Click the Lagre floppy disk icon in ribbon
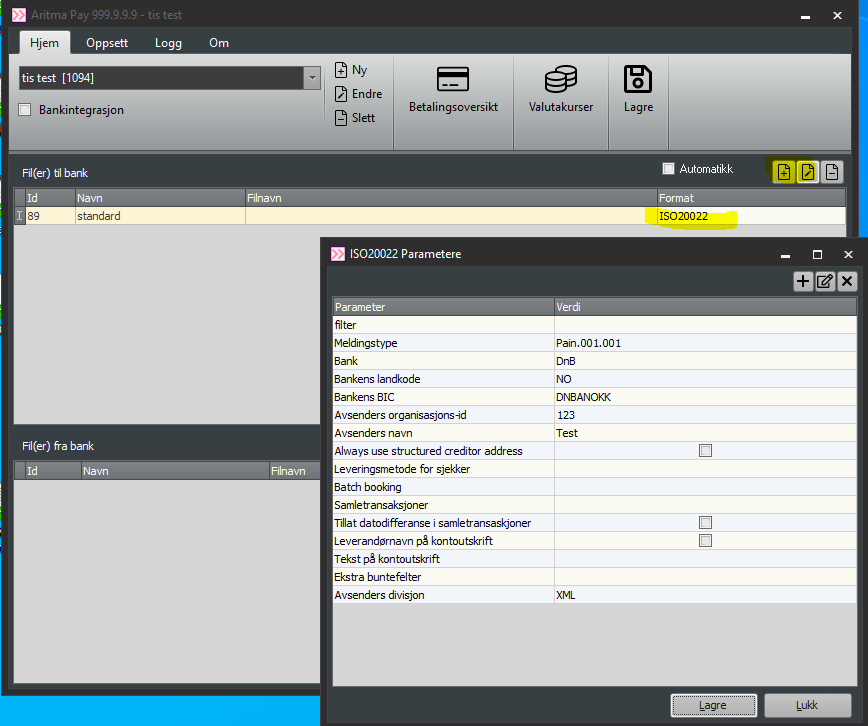This screenshot has width=868, height=726. click(x=638, y=90)
